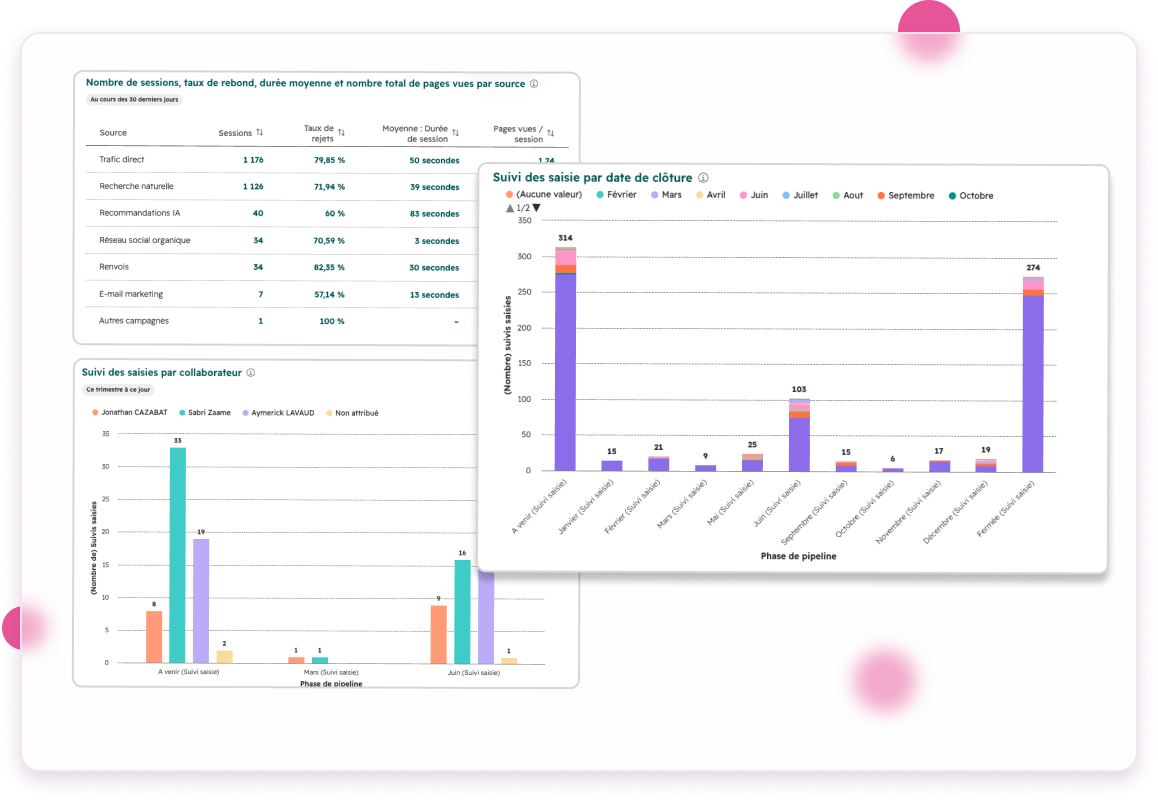
Task: Toggle Jonathan CAZABAT legend entry
Action: click(129, 412)
